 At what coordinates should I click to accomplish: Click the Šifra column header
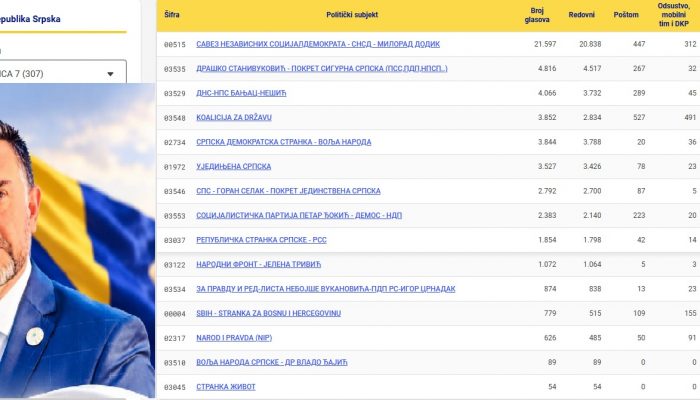172,15
